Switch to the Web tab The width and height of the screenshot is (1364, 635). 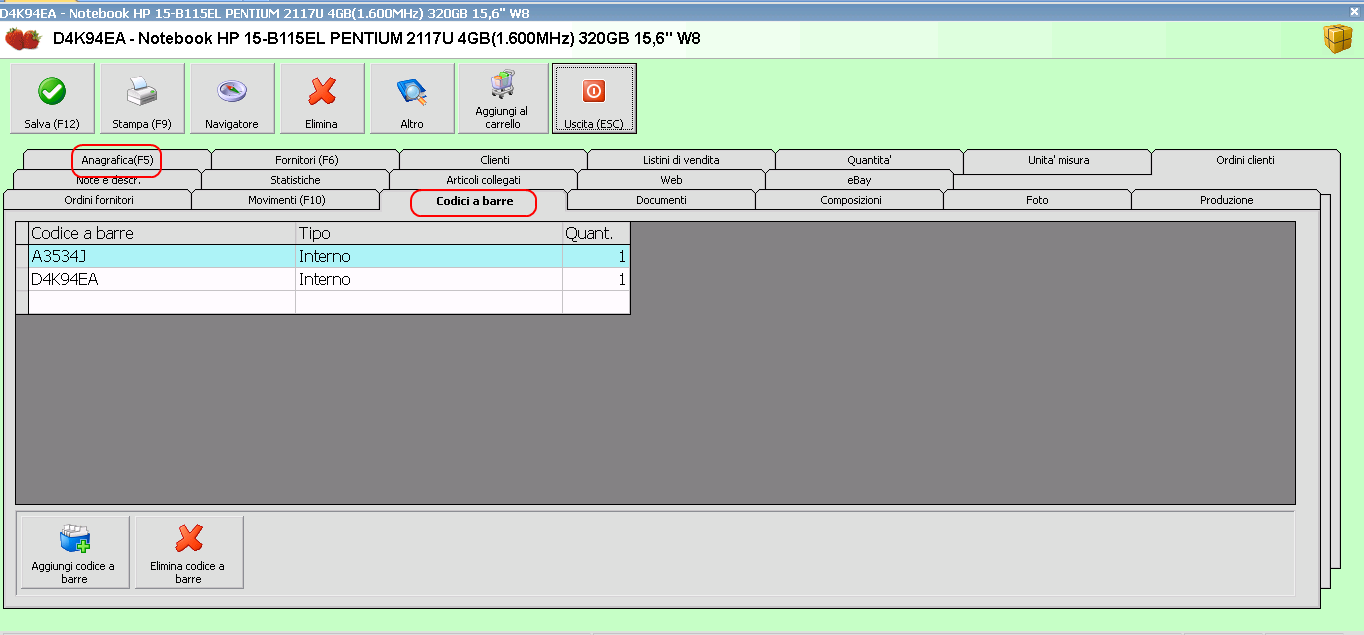[671, 180]
